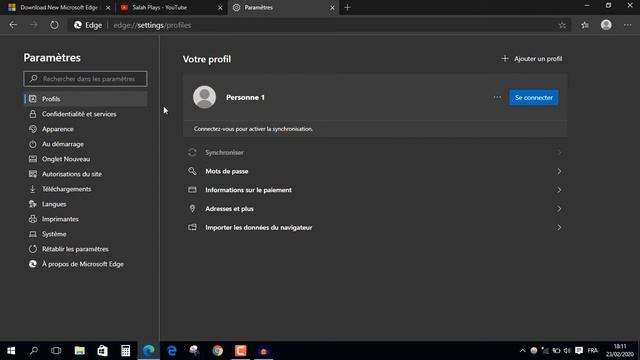The width and height of the screenshot is (640, 360).
Task: Open the action center notification icon
Action: 579,351
